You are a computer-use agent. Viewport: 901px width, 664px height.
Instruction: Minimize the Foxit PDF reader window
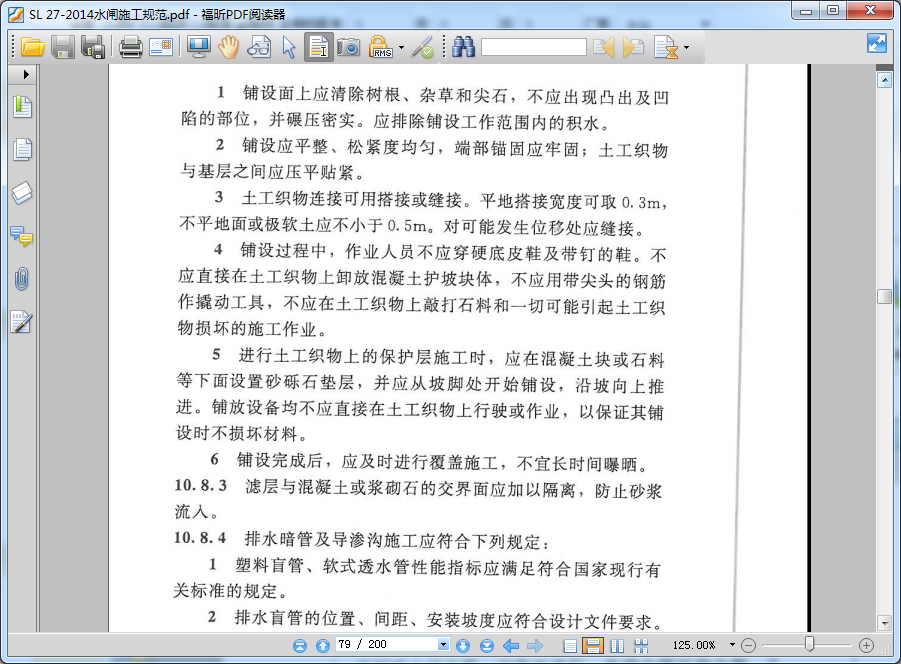tap(806, 10)
